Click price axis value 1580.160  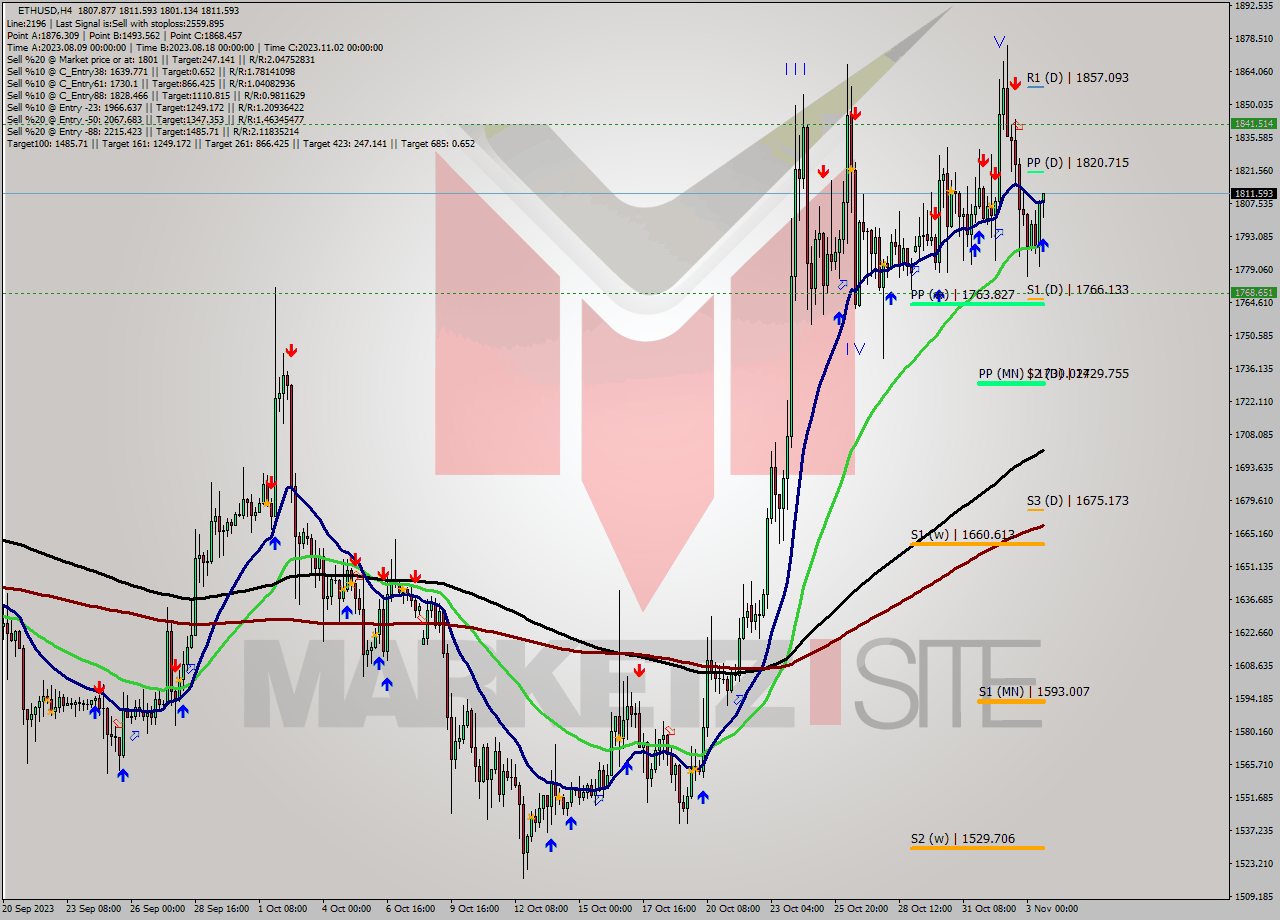click(x=1253, y=732)
